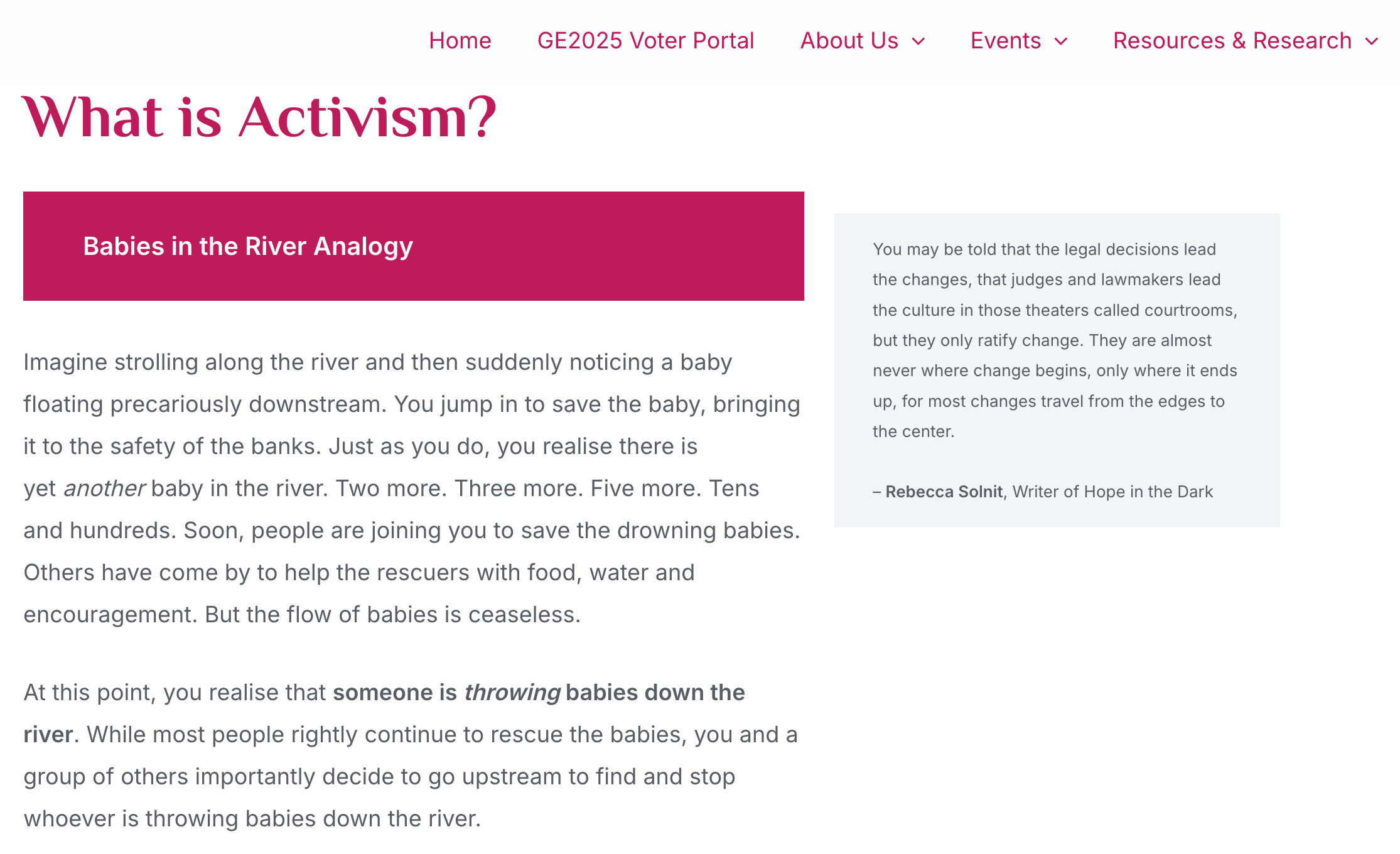Click the italic word "another" in the paragraph
1400x854 pixels.
pyautogui.click(x=104, y=489)
